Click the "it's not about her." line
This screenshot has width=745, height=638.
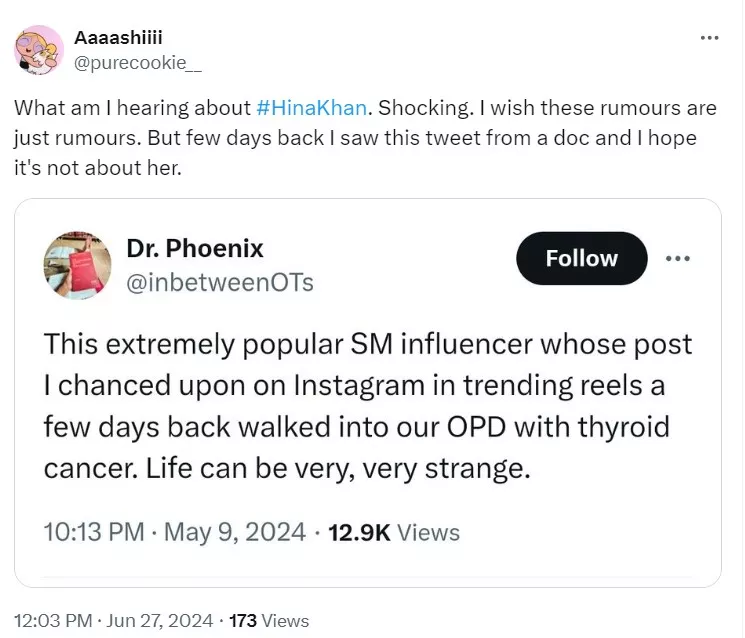[97, 168]
